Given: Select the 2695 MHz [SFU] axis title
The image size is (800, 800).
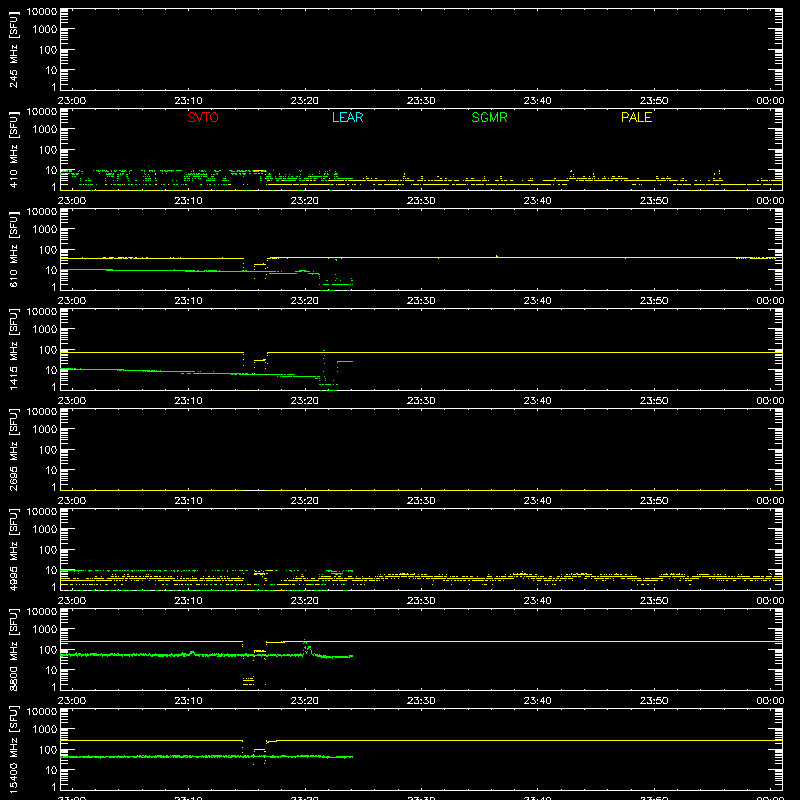Looking at the screenshot, I should pos(14,449).
